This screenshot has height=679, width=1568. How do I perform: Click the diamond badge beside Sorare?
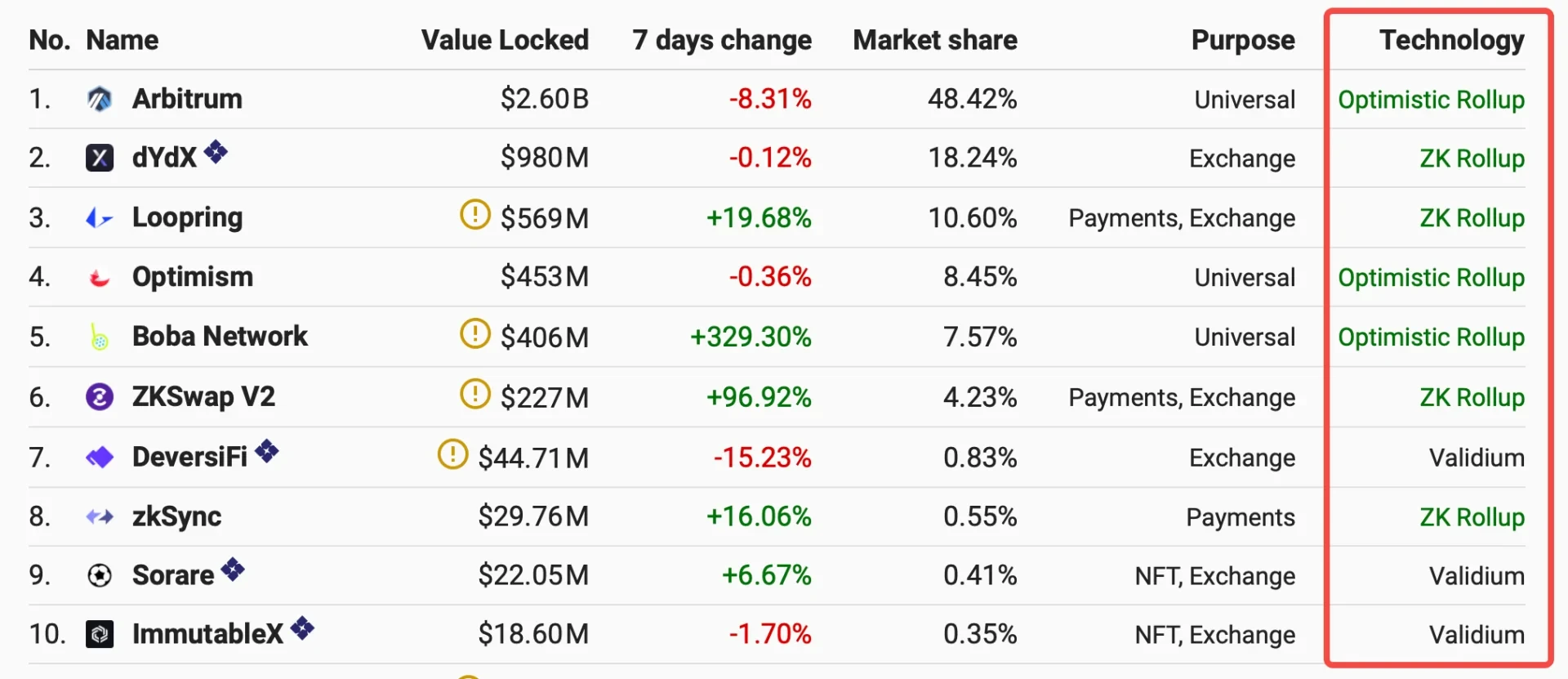pos(234,569)
